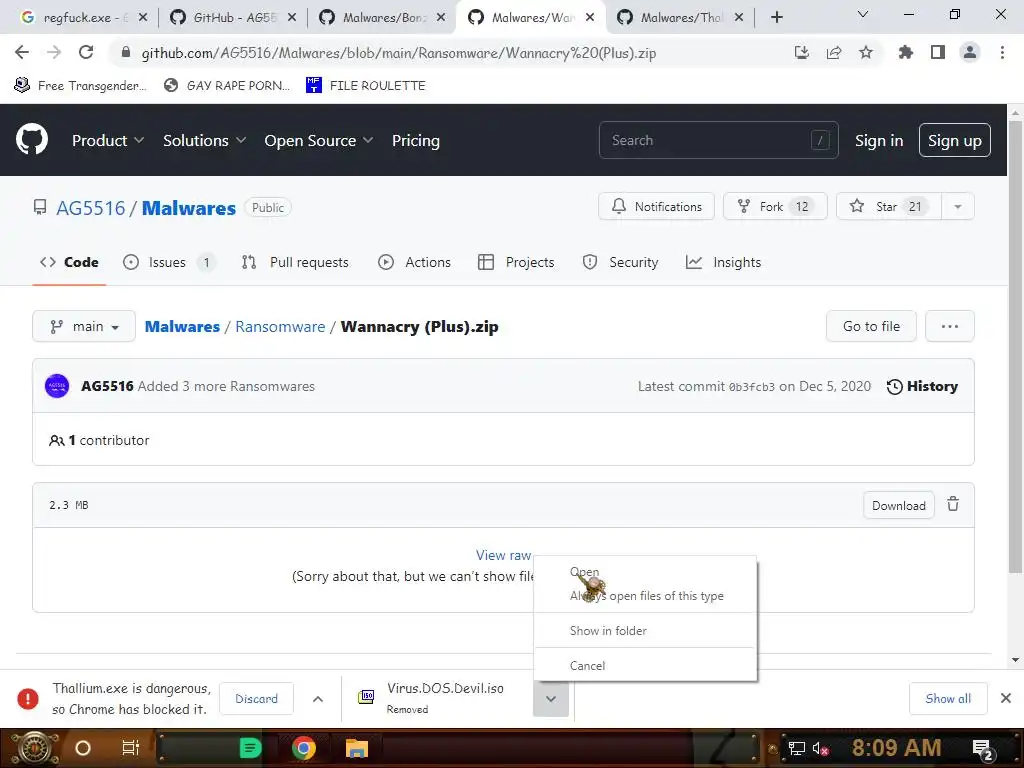
Task: Open the main branch selector
Action: 84,326
